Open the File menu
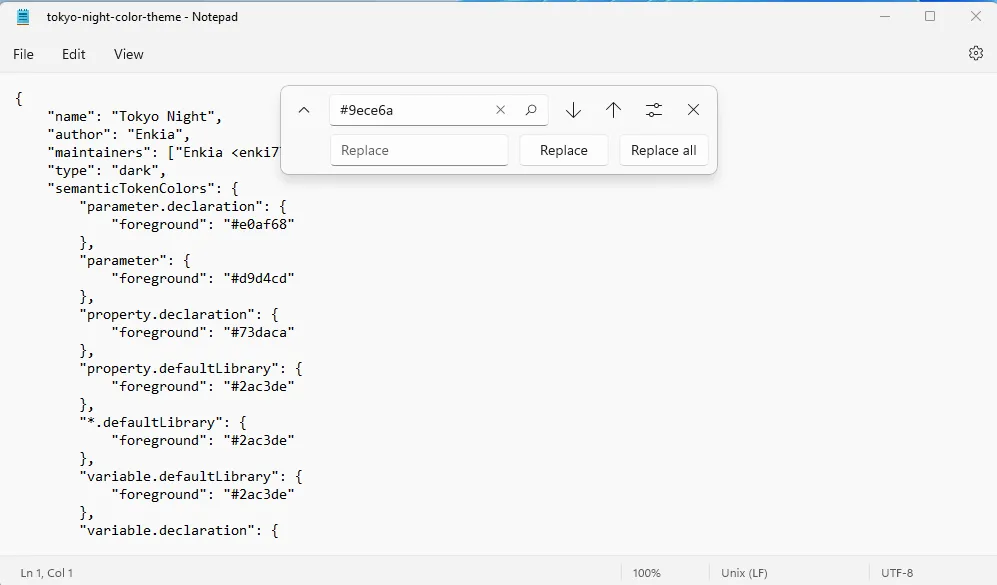The width and height of the screenshot is (997, 585). 24,54
